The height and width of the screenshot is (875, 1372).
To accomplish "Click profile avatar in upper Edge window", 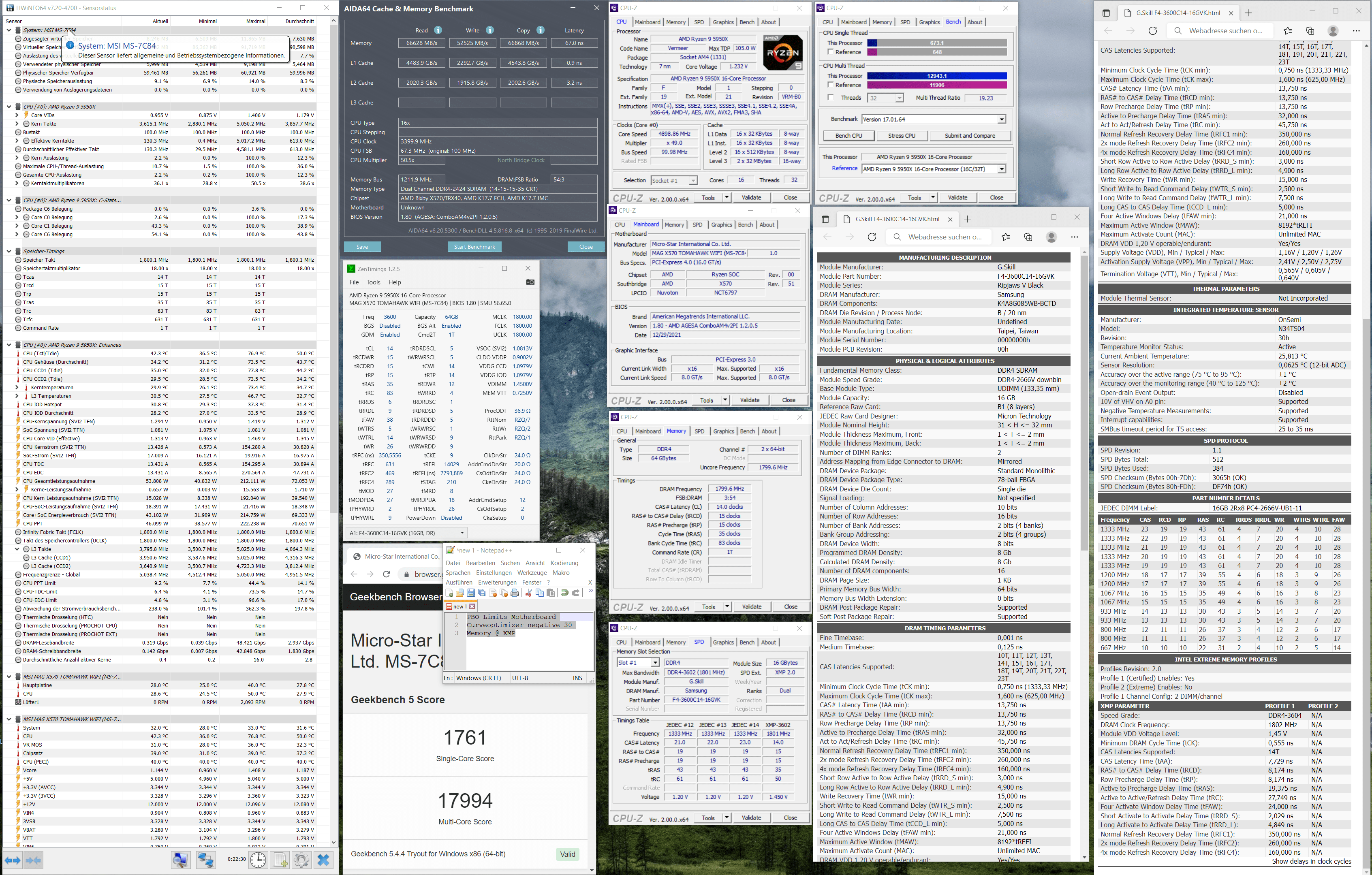I will (x=1333, y=31).
